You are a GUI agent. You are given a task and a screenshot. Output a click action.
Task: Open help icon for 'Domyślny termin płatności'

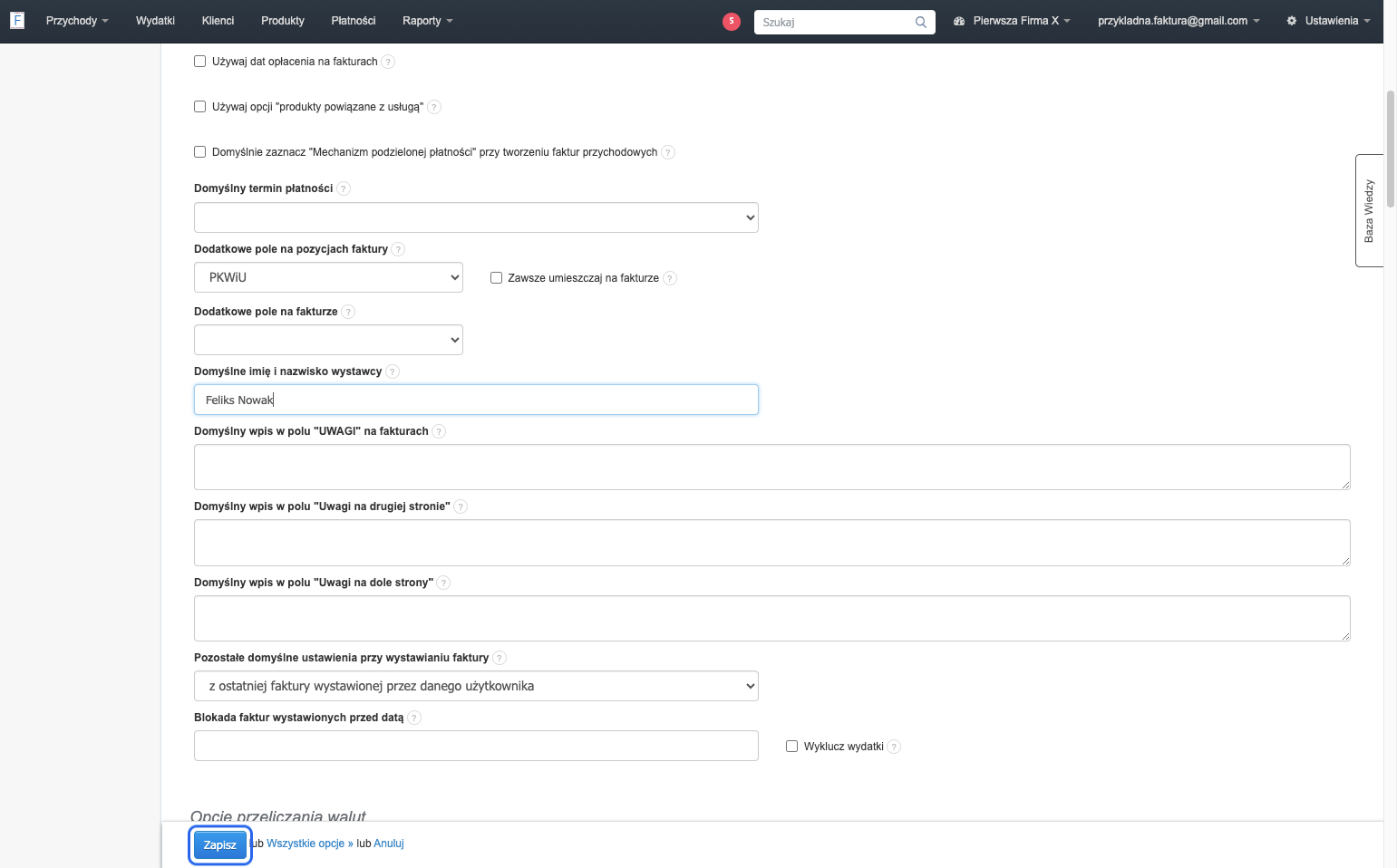344,188
